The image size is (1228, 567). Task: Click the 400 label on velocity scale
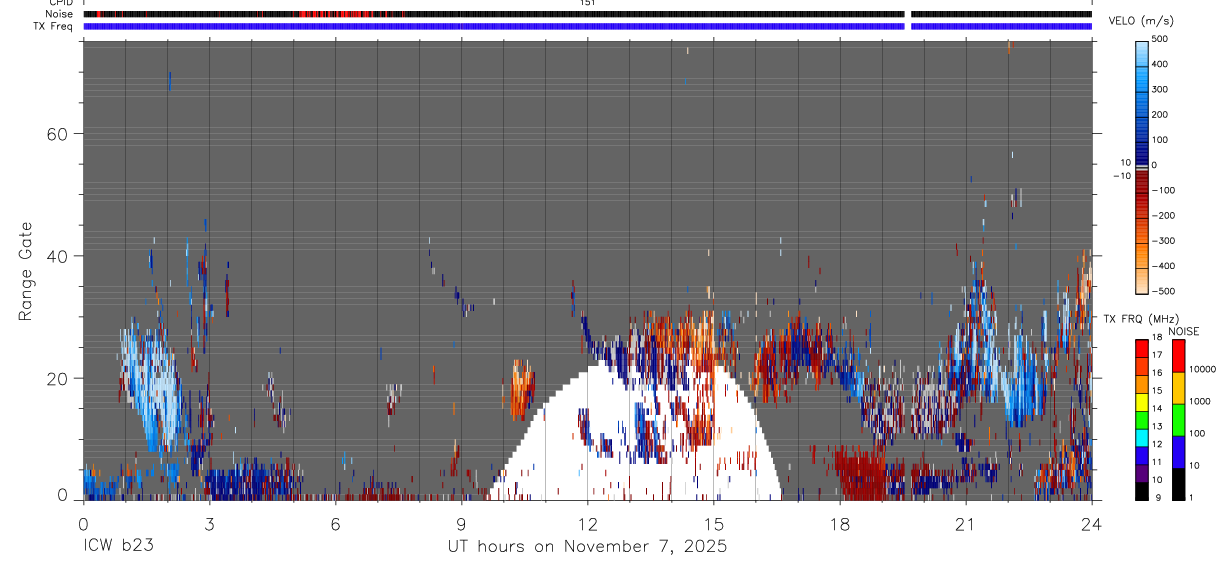[1159, 64]
